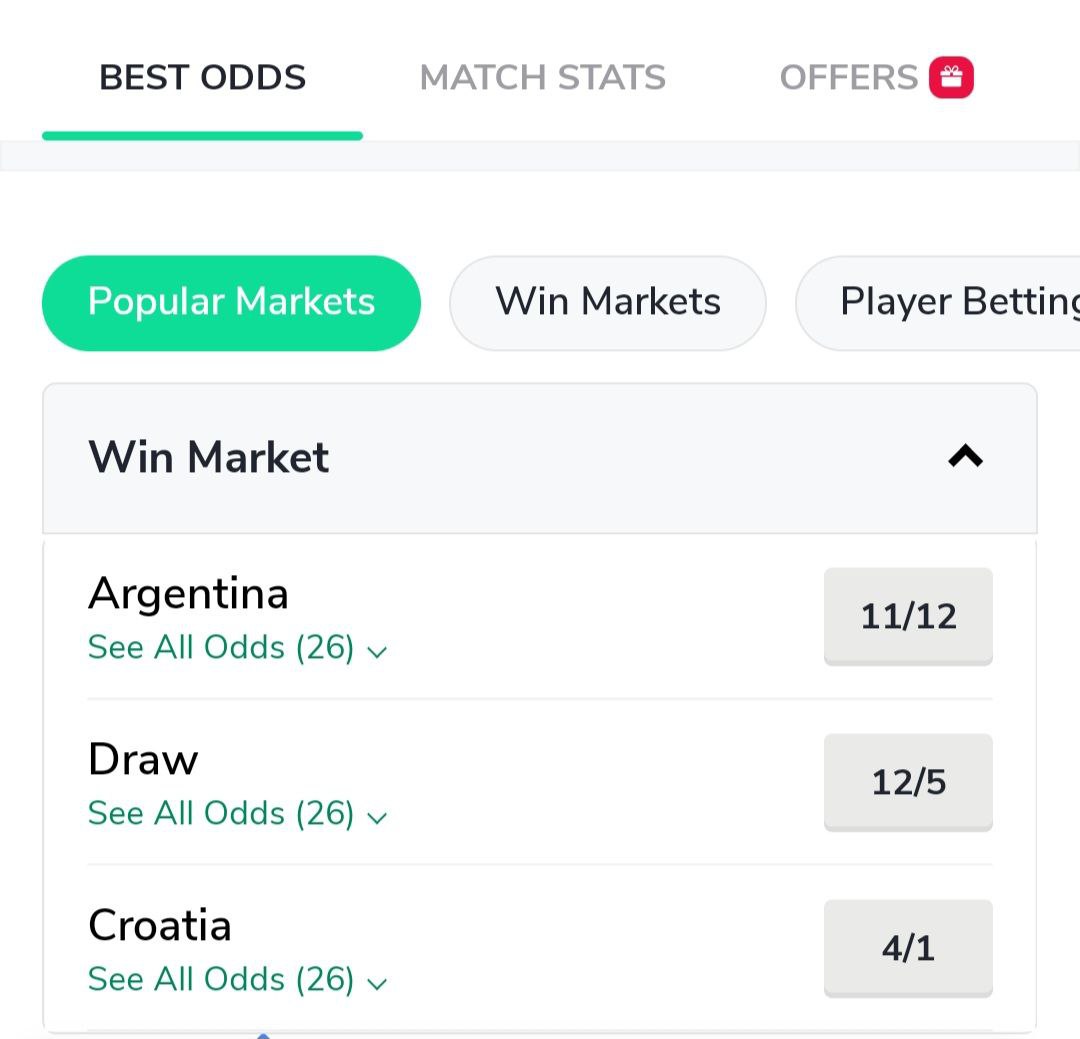Click the small arrow beside Croatia's See All Odds

(x=377, y=984)
